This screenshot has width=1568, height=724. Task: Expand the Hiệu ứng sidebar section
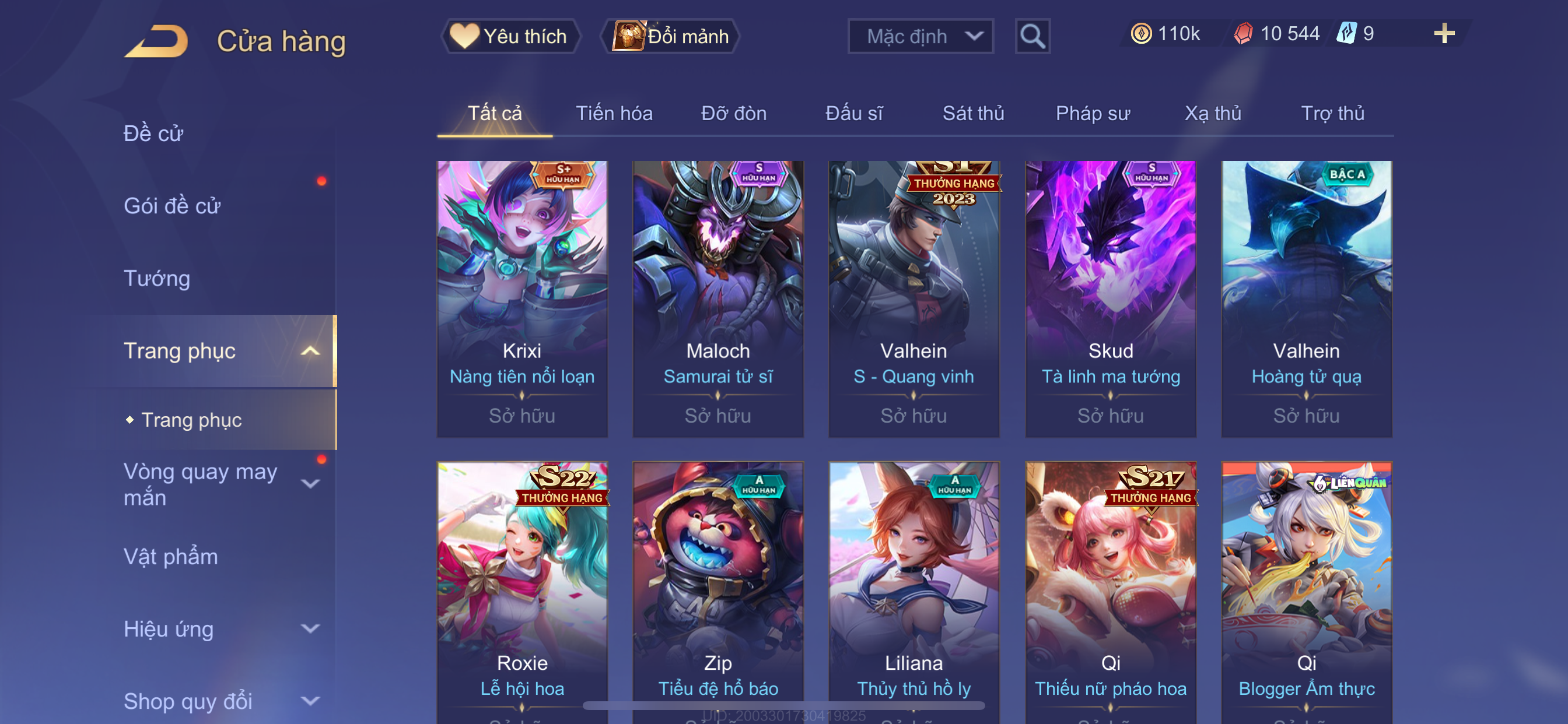tap(310, 629)
